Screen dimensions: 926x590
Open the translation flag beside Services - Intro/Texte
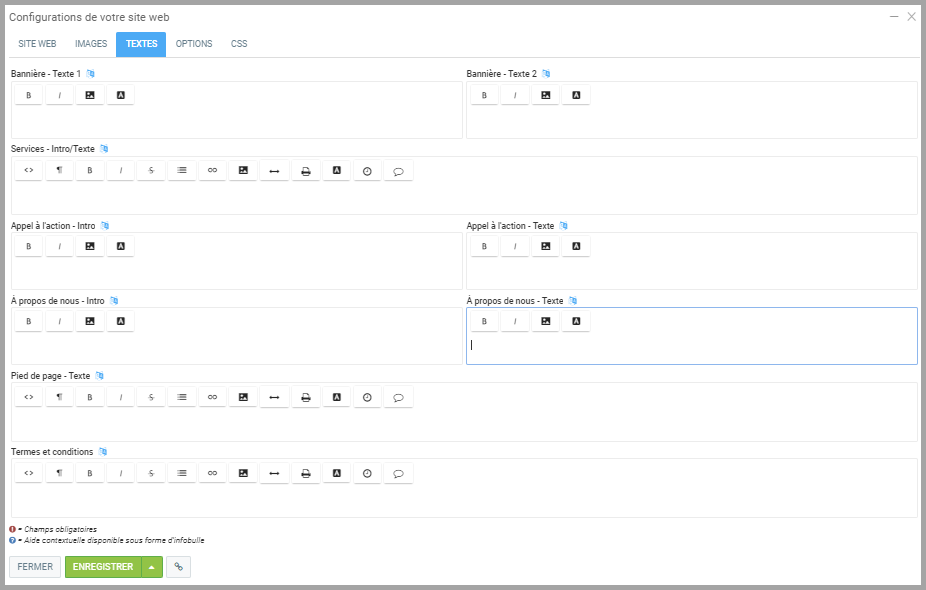tap(104, 149)
